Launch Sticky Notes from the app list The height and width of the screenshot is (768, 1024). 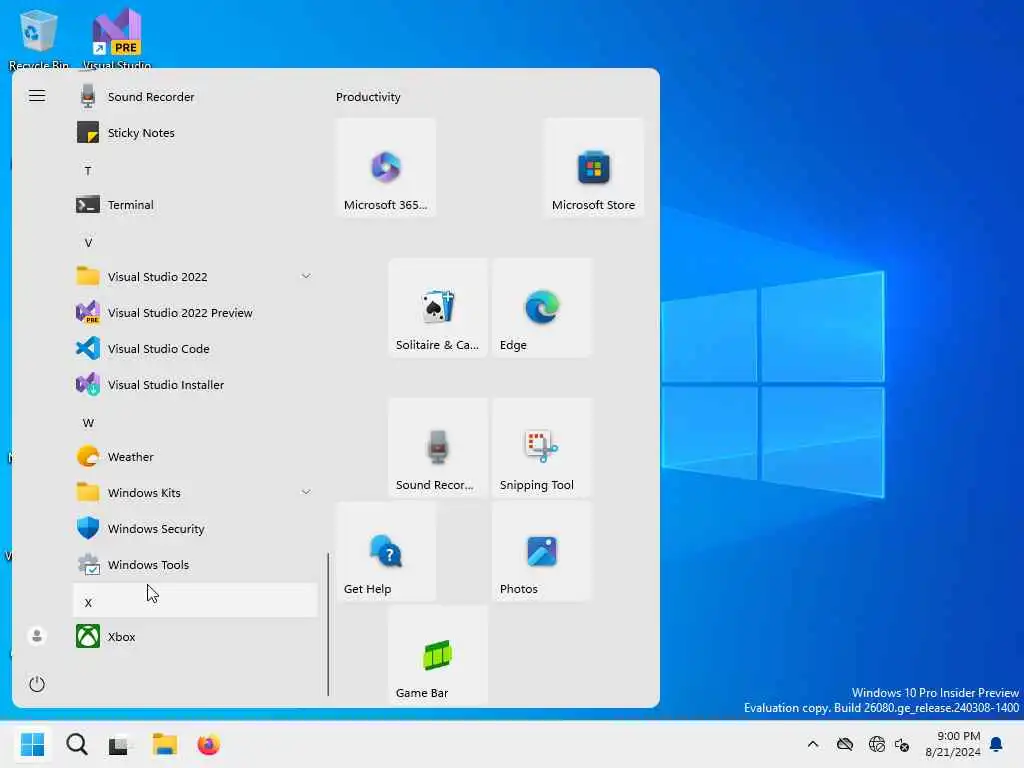tap(195, 133)
